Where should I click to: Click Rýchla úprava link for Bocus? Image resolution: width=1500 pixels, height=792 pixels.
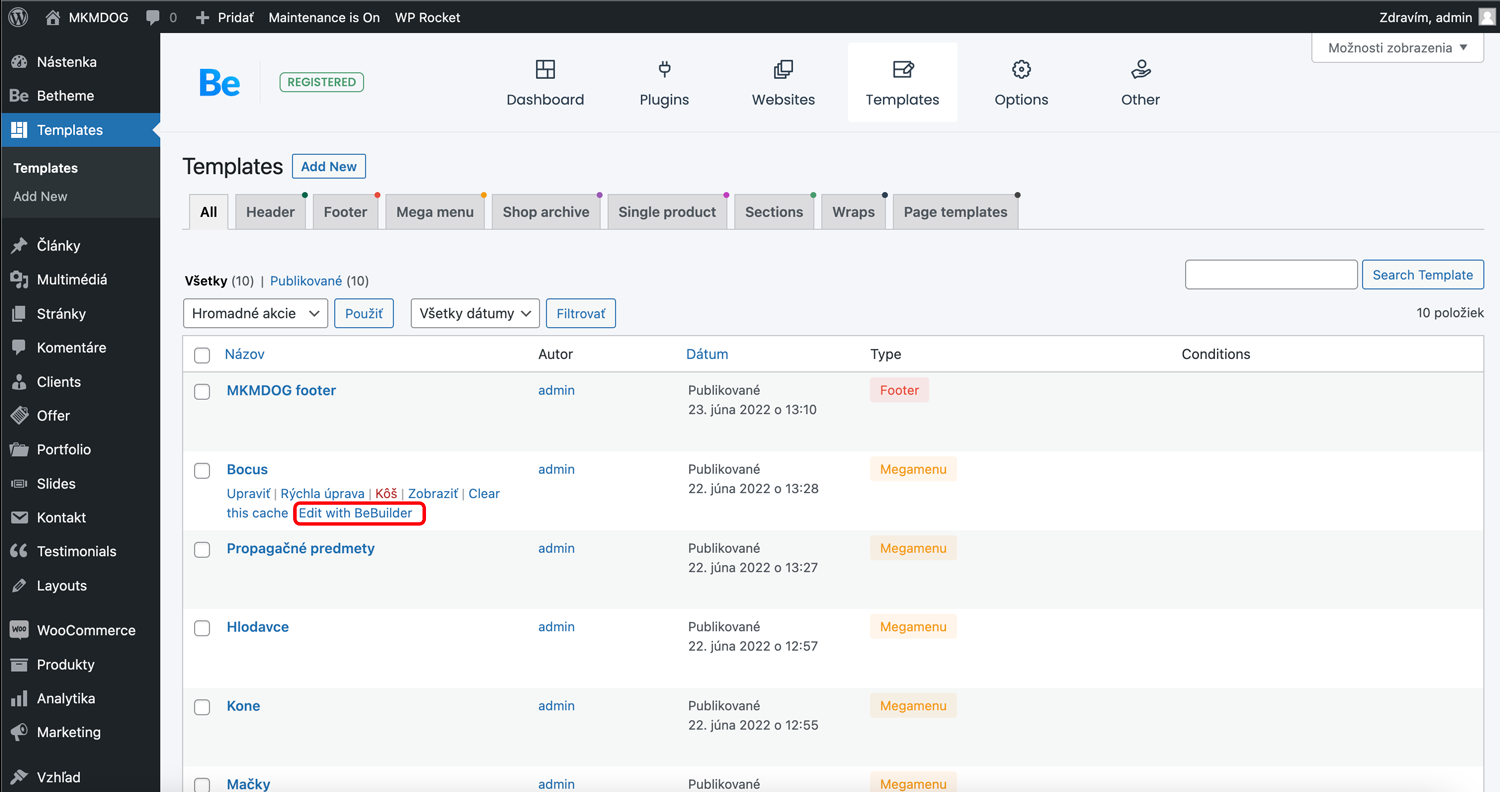coord(322,494)
